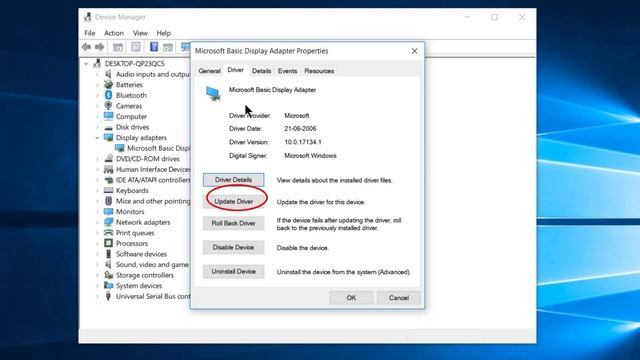Click the Computer monitor icon in tree
This screenshot has width=640, height=360.
pyautogui.click(x=108, y=116)
